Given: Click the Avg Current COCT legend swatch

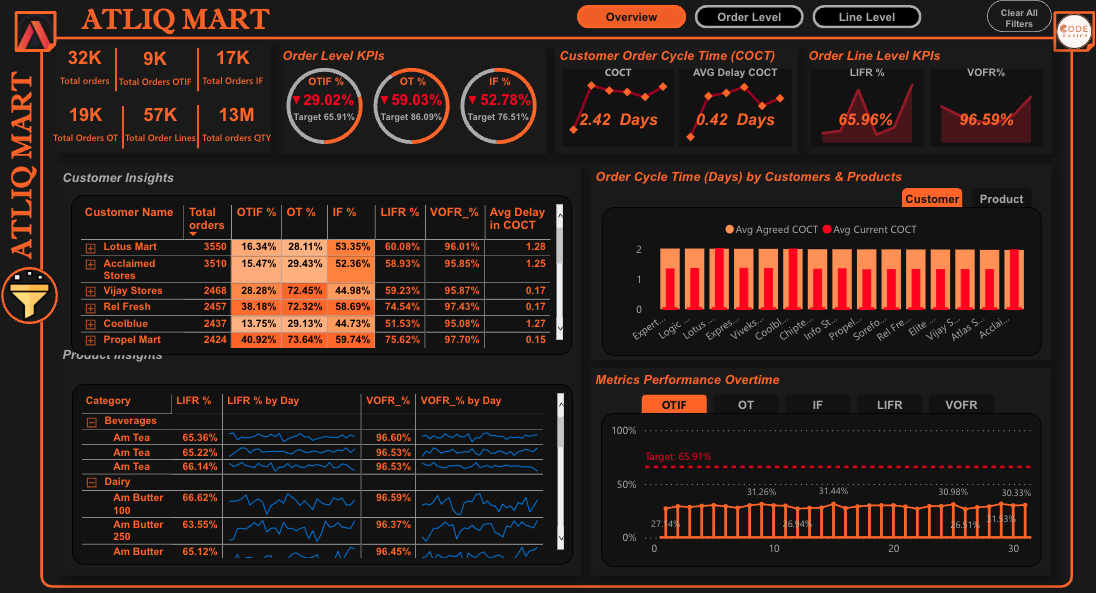Looking at the screenshot, I should click(827, 229).
